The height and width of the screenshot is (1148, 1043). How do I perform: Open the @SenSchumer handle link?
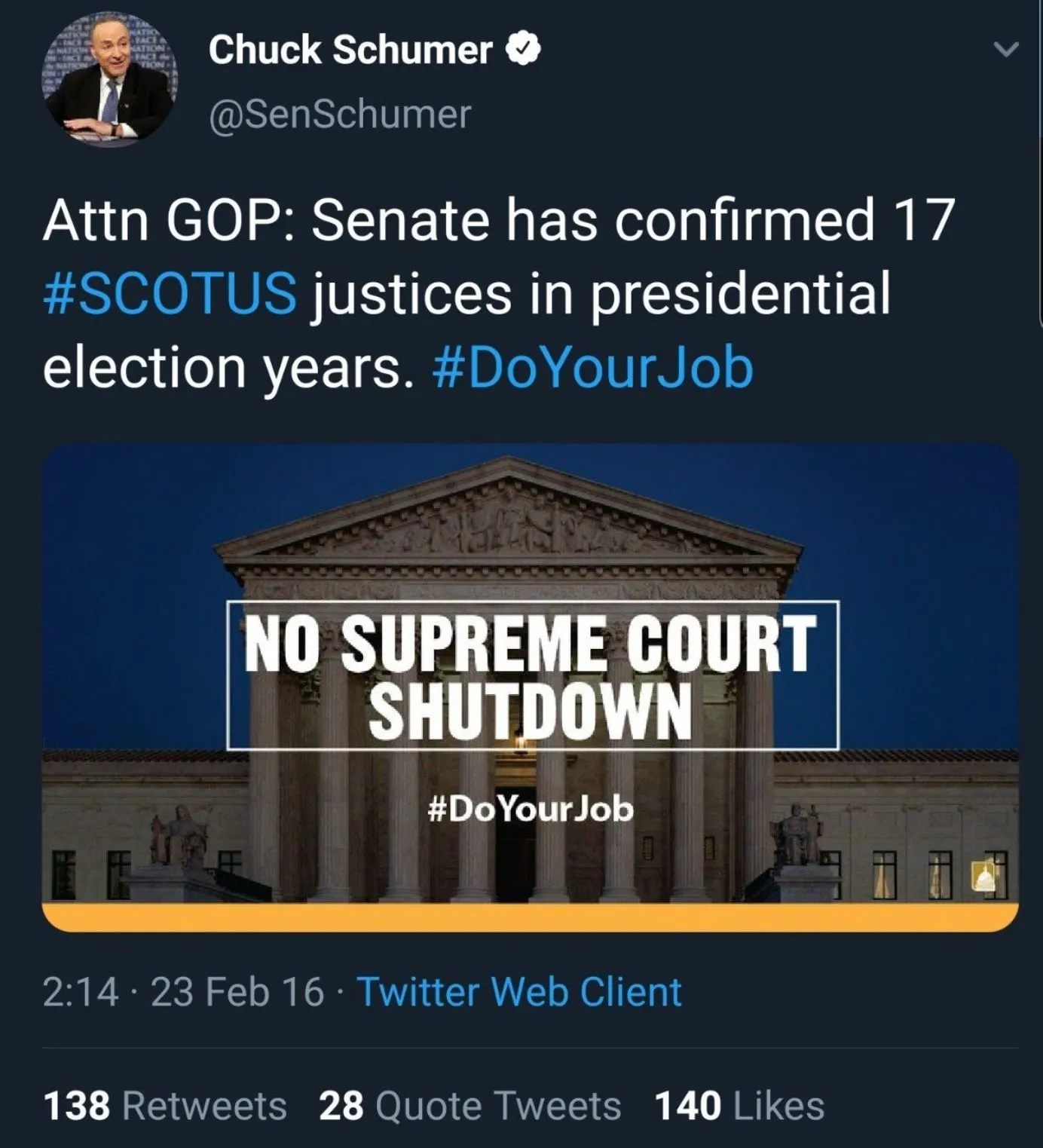[340, 115]
